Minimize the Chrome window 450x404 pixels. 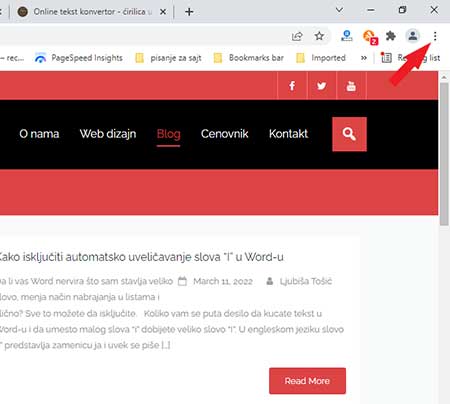coord(371,10)
